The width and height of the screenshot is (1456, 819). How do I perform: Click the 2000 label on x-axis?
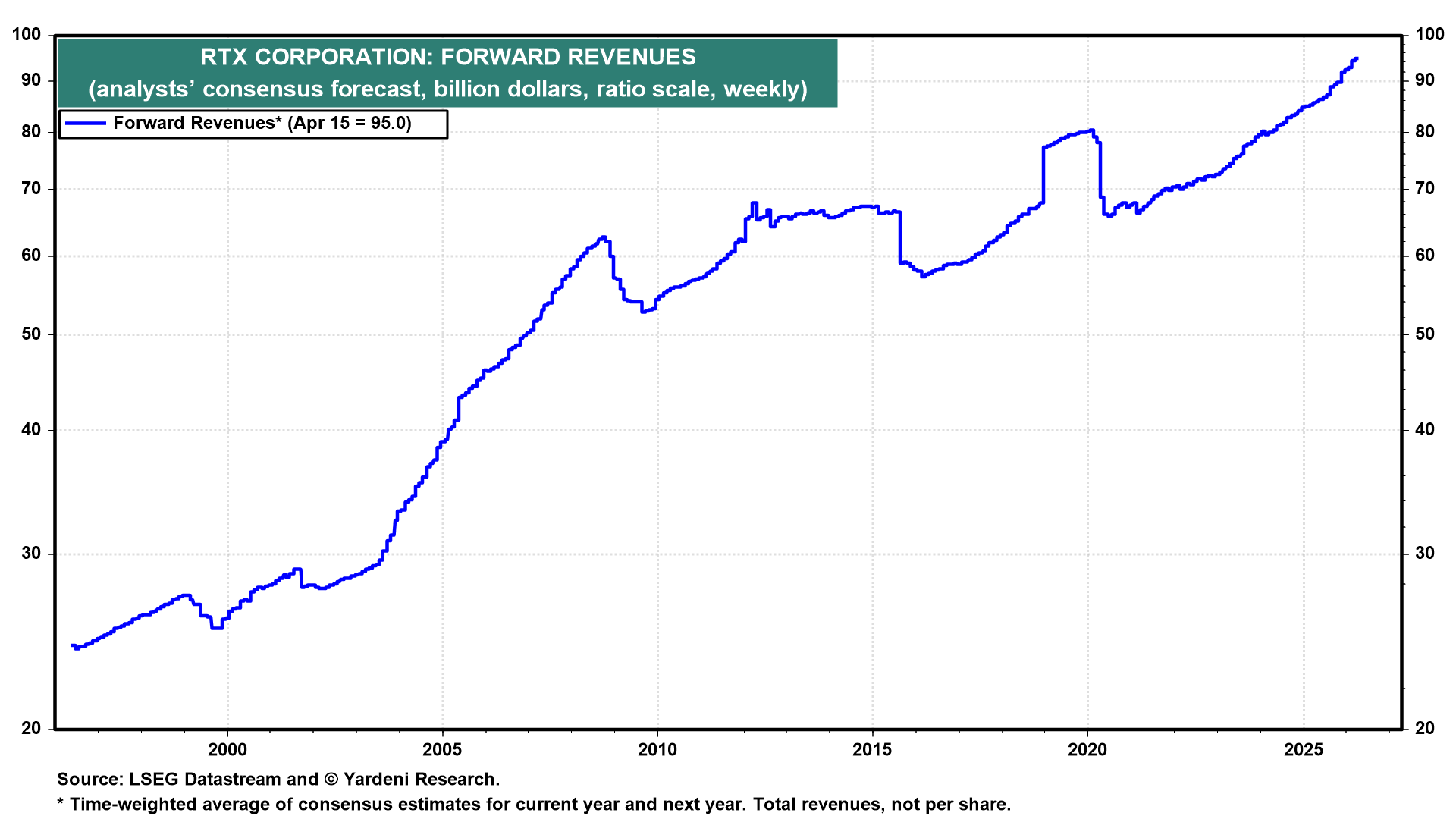(227, 750)
